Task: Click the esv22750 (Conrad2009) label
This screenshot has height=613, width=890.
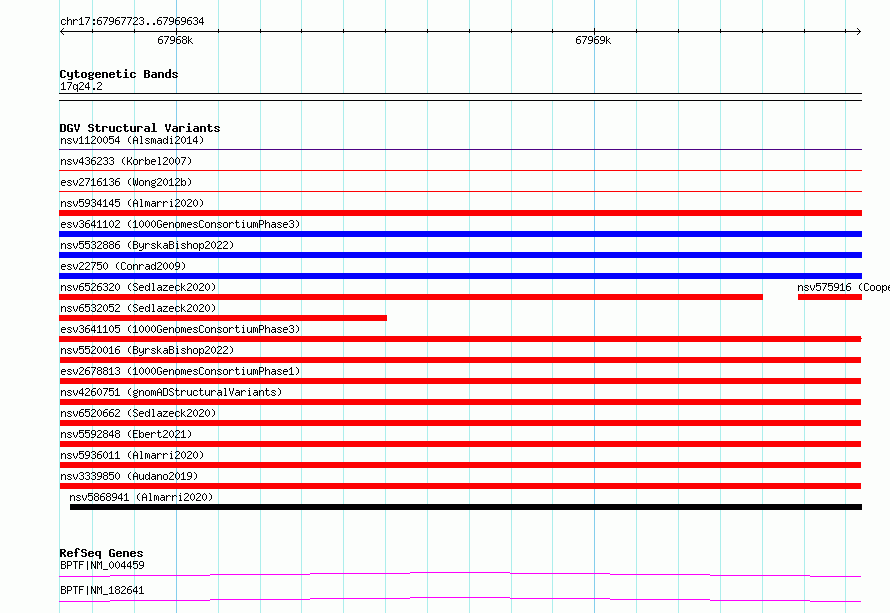Action: tap(123, 266)
